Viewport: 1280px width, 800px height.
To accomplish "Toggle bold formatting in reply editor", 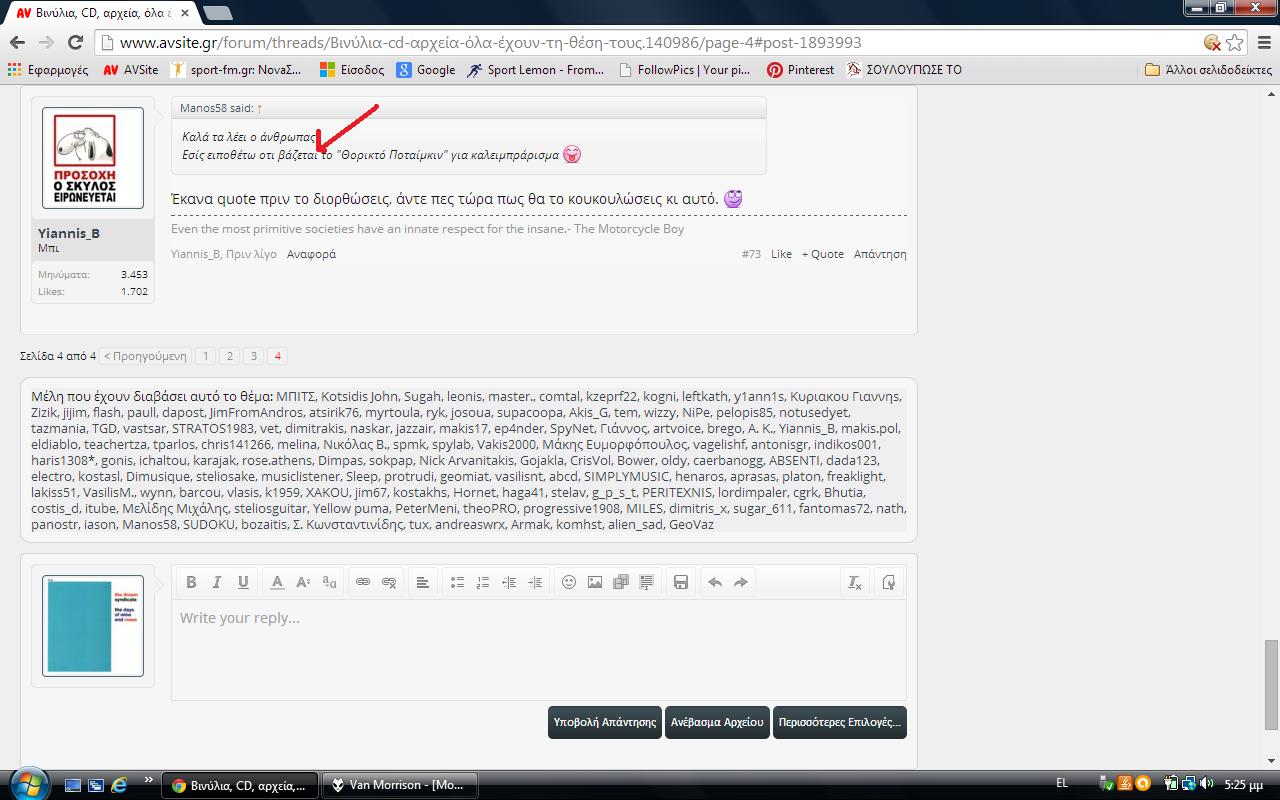I will tap(191, 582).
